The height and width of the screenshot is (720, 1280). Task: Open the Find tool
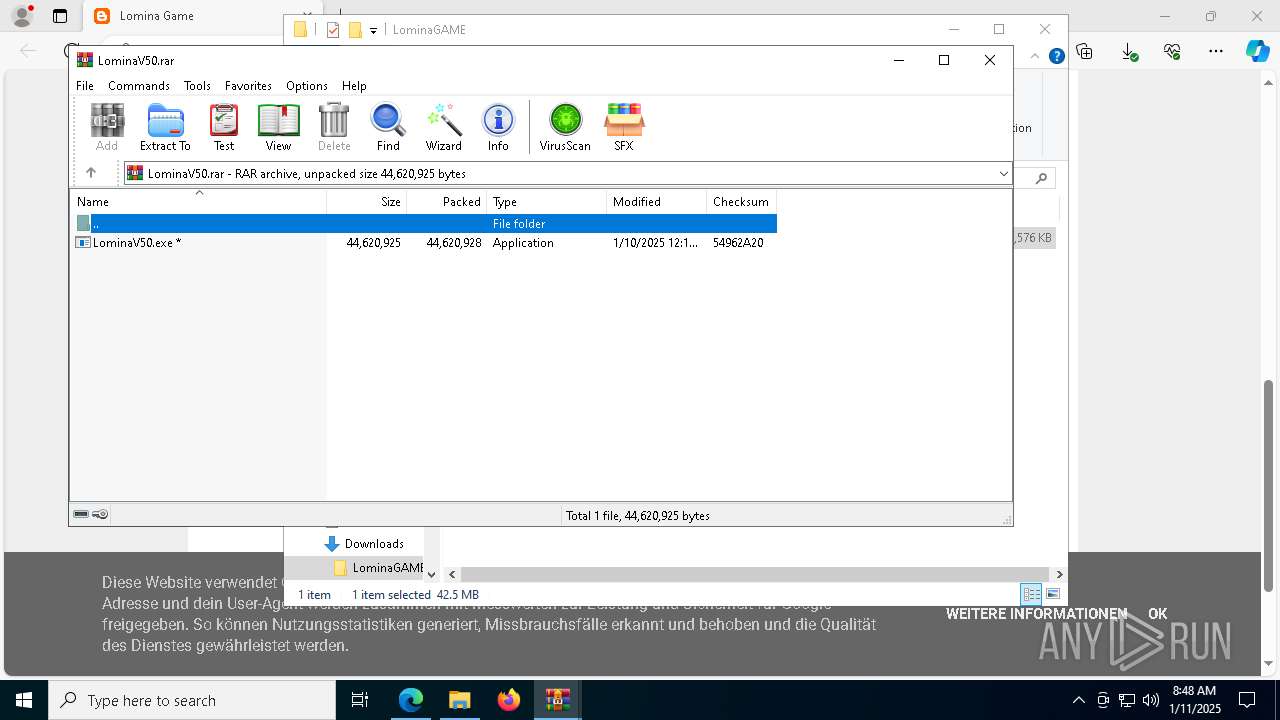pos(388,127)
